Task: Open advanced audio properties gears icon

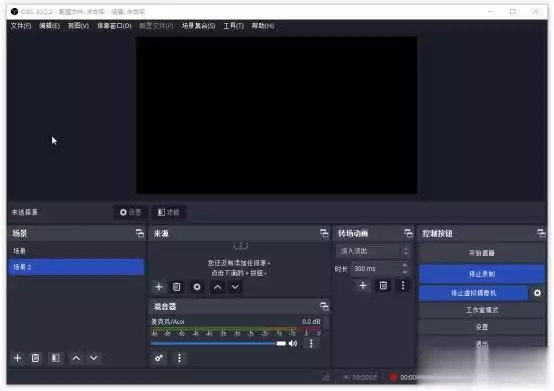Action: (159, 358)
